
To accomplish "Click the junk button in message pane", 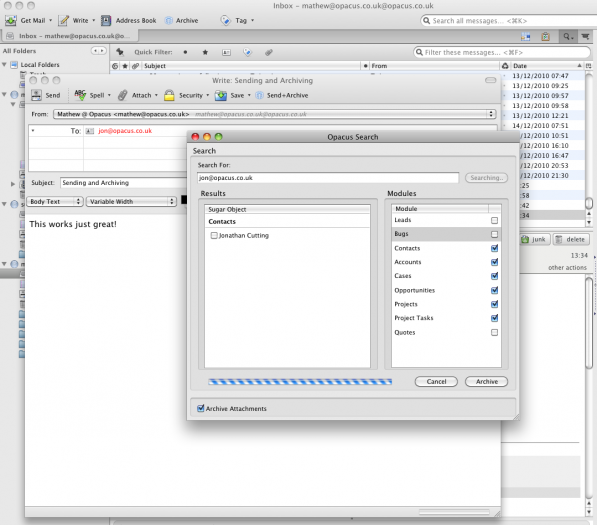I will coord(534,239).
